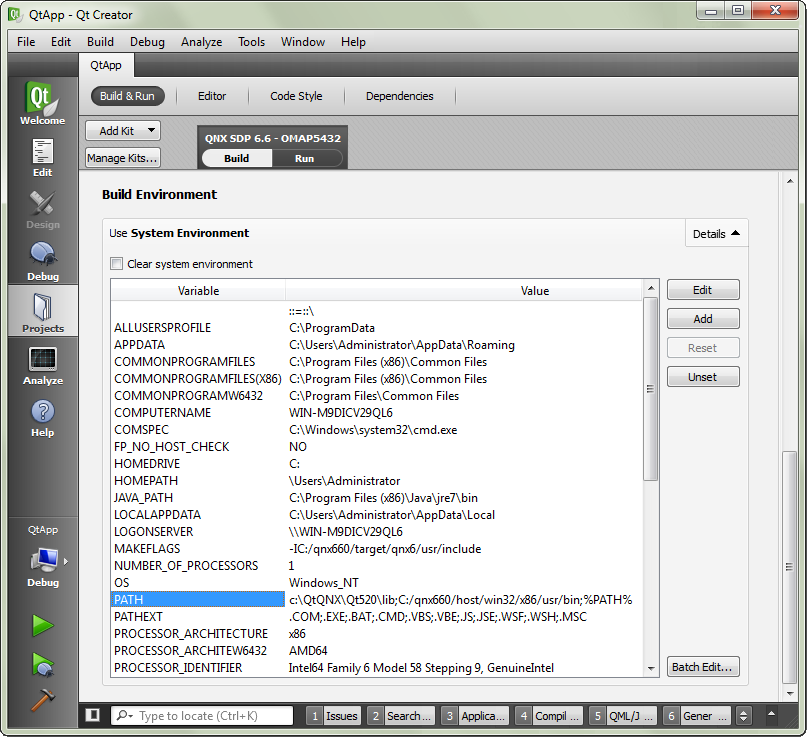Collapse the environment Details expander

coord(716,234)
